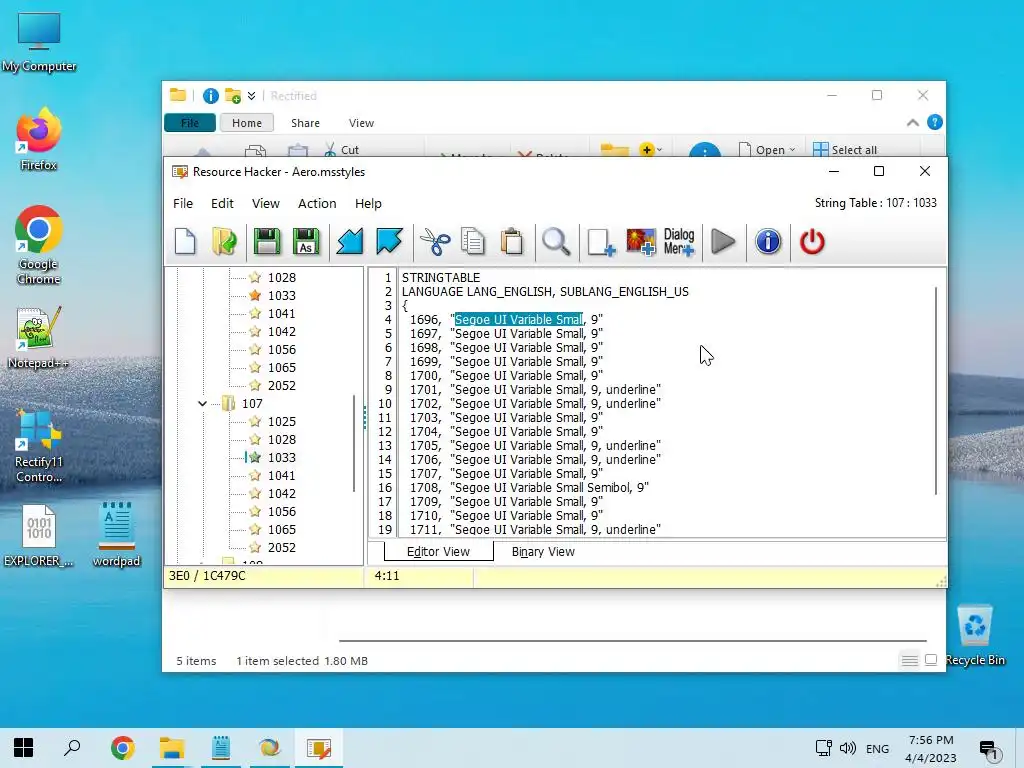
Task: Open the Explorer quick access toolbar dropdown
Action: (x=251, y=96)
